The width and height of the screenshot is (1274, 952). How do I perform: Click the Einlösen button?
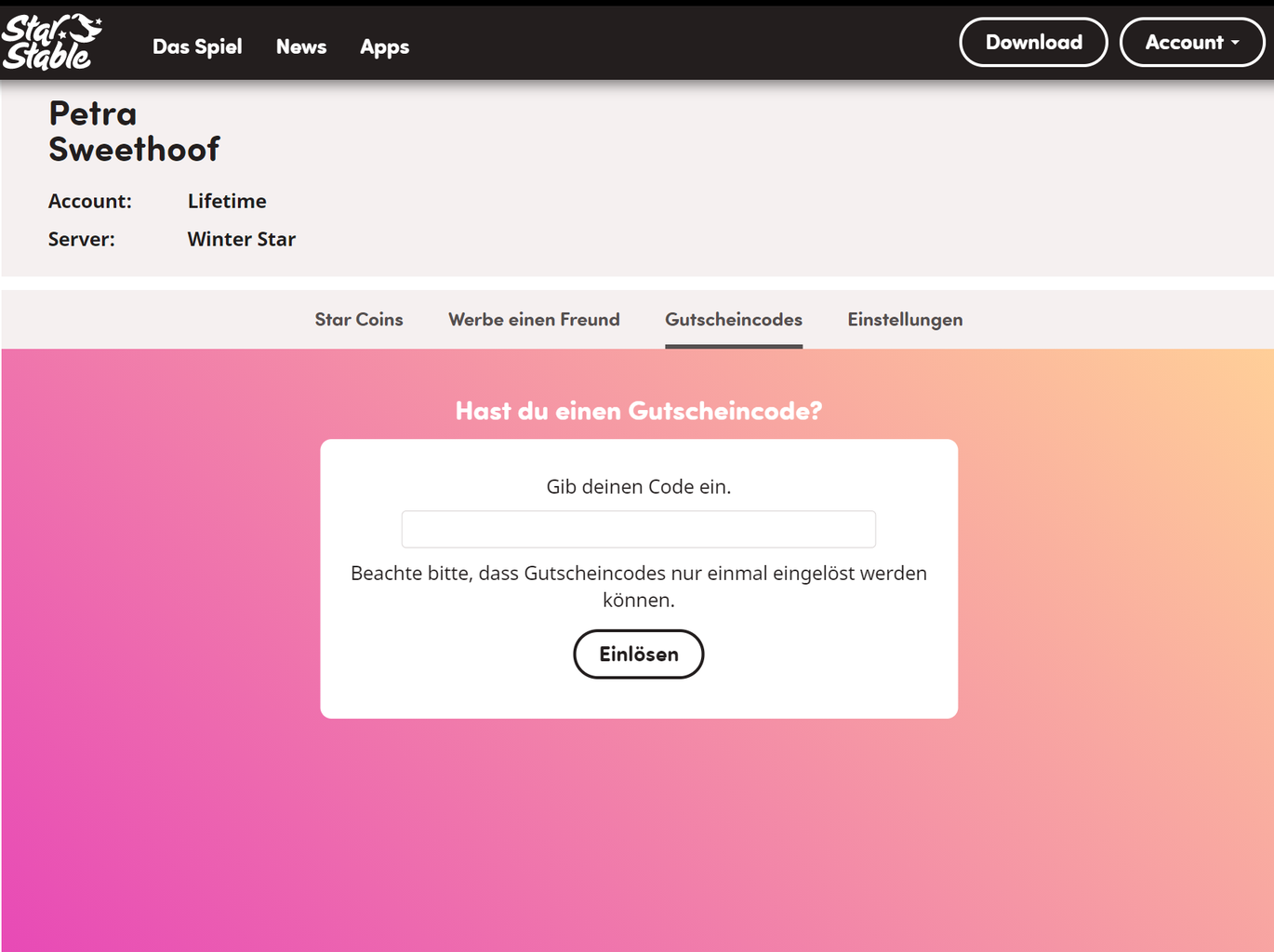tap(638, 654)
